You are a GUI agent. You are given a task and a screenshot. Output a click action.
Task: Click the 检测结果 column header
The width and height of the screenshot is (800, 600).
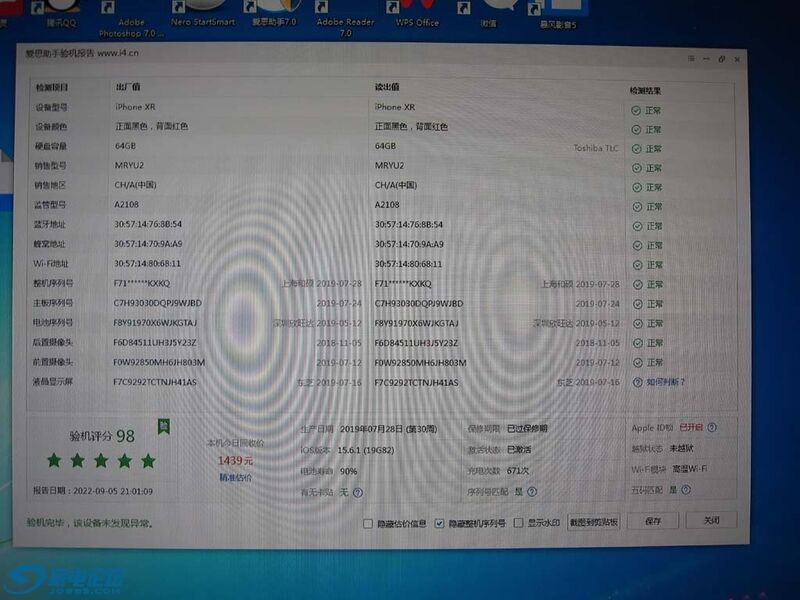point(645,90)
